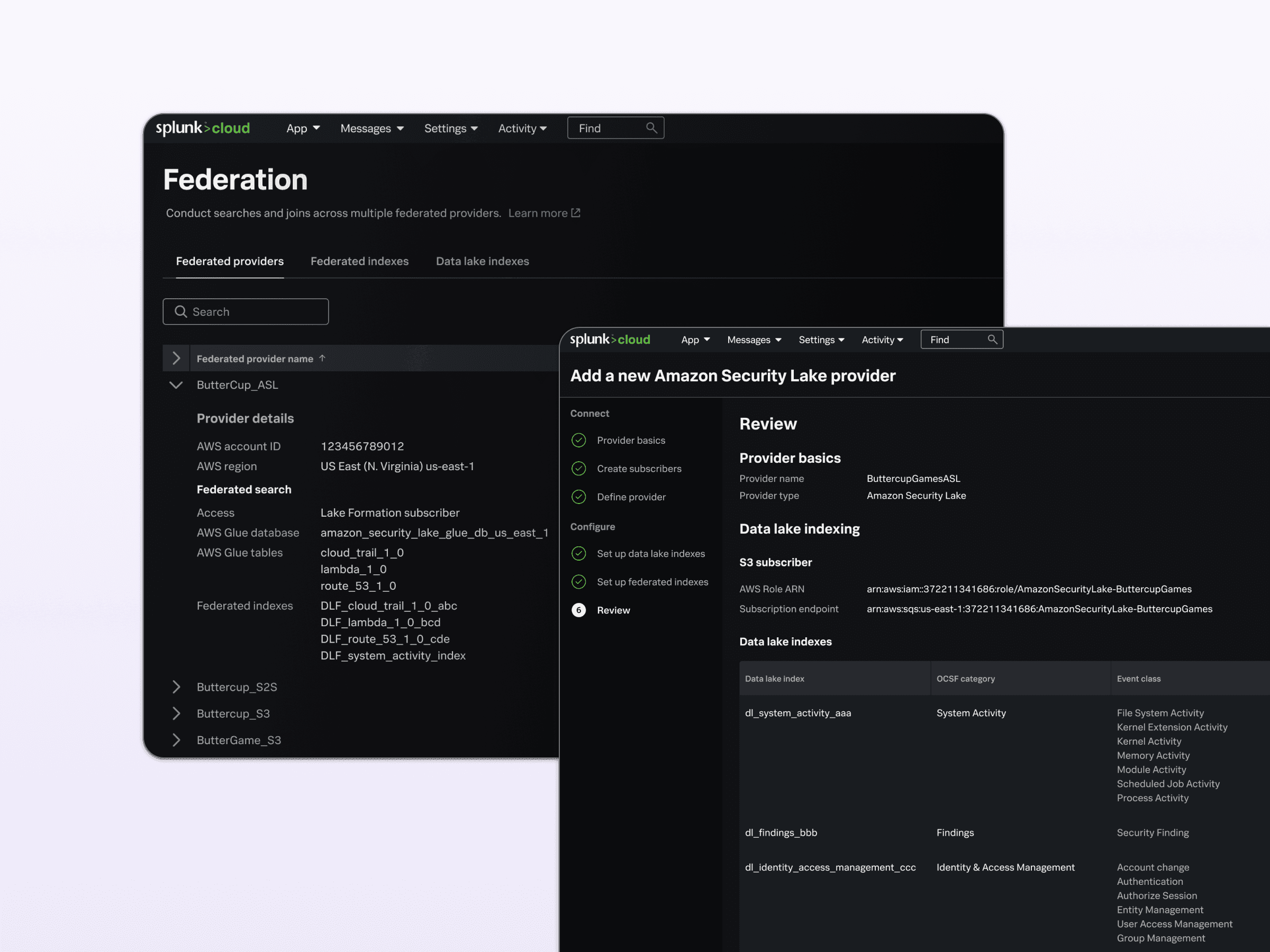The height and width of the screenshot is (952, 1270).
Task: Click the Splunk cloud logo in Federation window
Action: tap(203, 128)
